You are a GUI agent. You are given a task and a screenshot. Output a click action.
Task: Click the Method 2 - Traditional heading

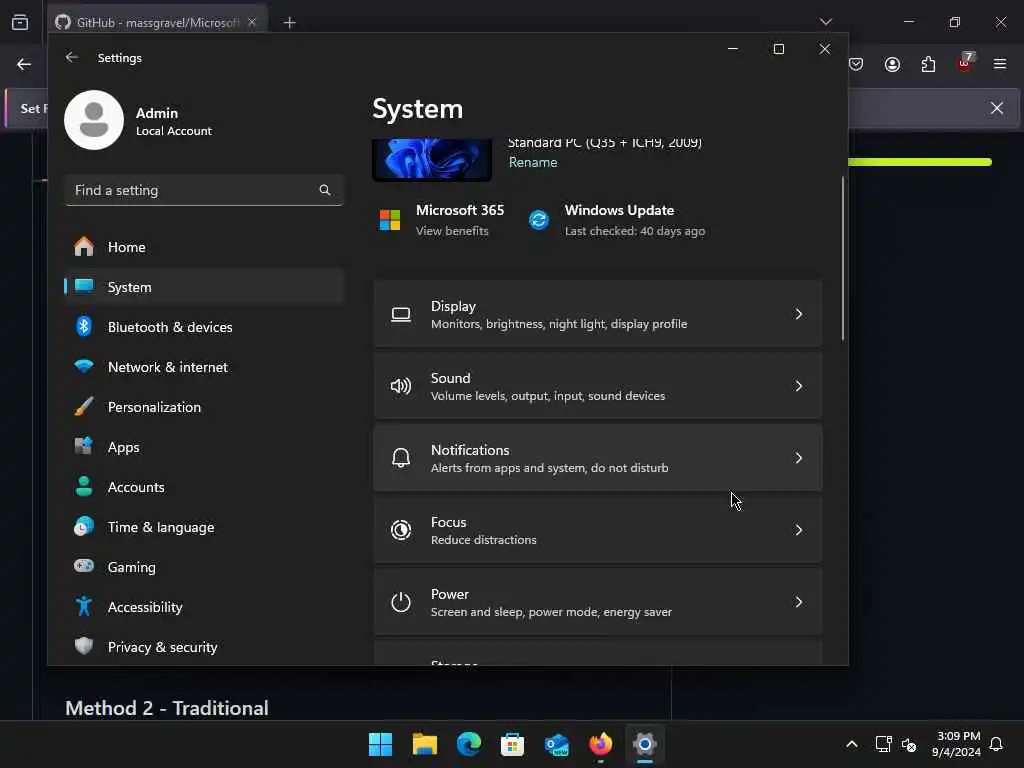point(167,708)
